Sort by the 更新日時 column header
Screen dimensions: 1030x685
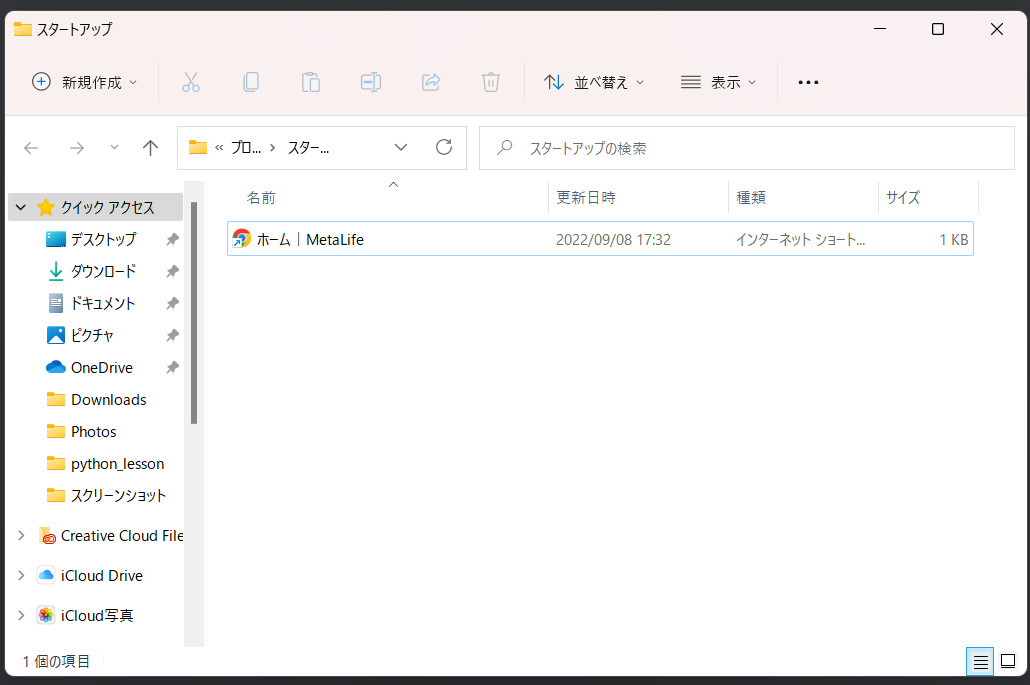638,197
